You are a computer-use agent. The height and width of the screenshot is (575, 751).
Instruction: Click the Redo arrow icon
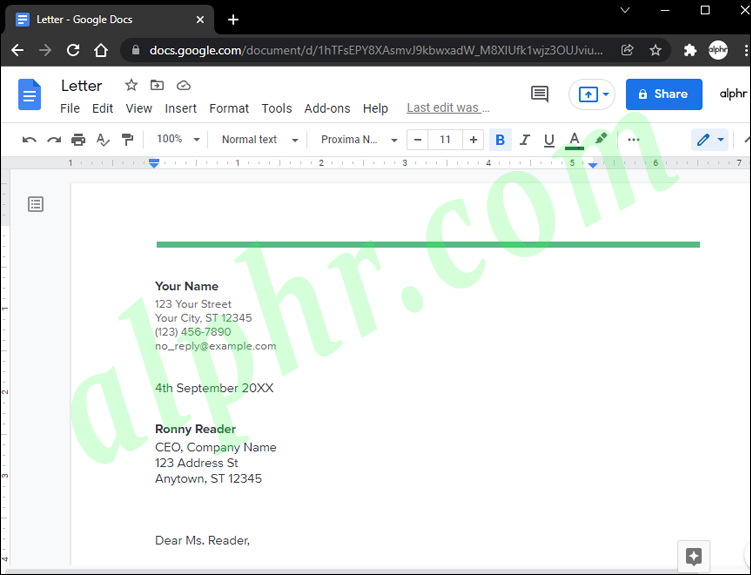pos(54,140)
